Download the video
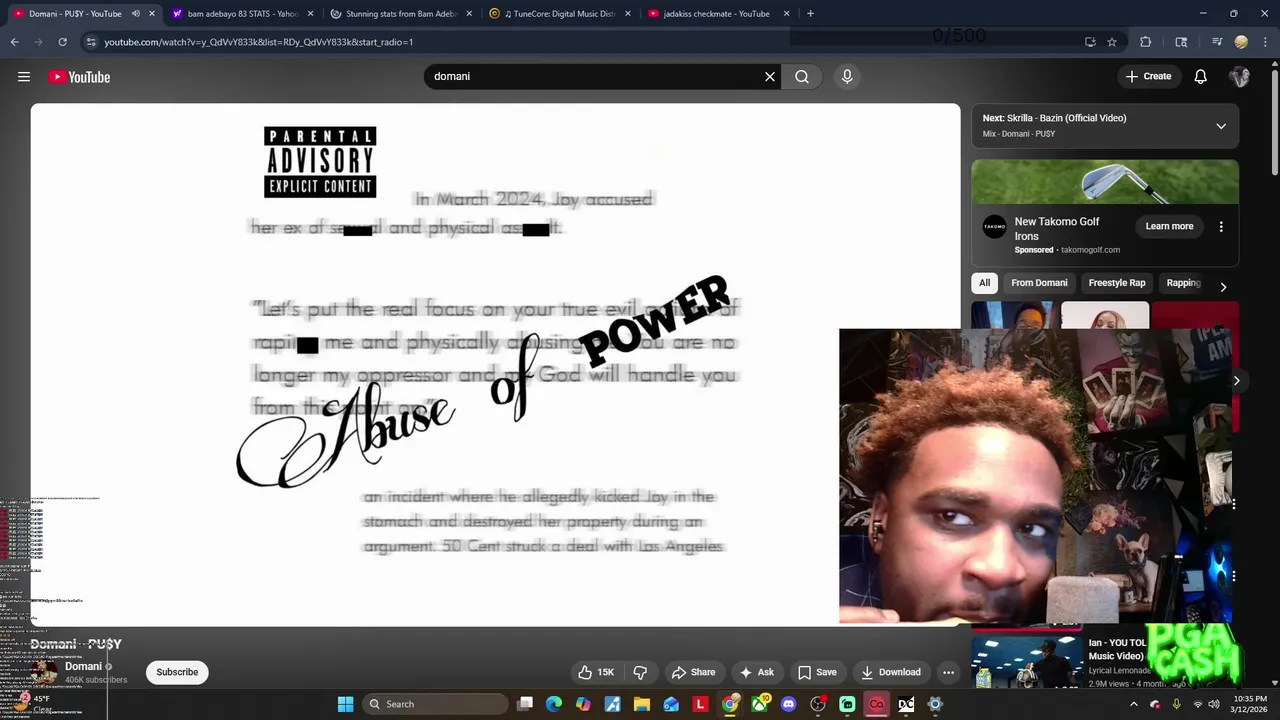 point(890,672)
